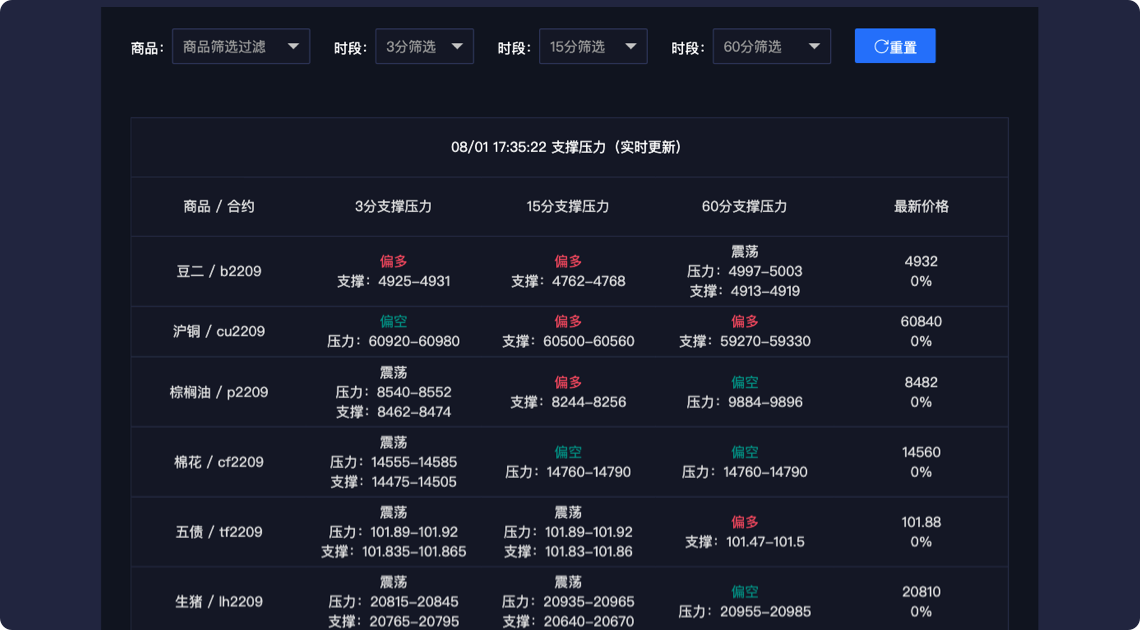Select the 沪铜 / cu2209 contract row

219,331
